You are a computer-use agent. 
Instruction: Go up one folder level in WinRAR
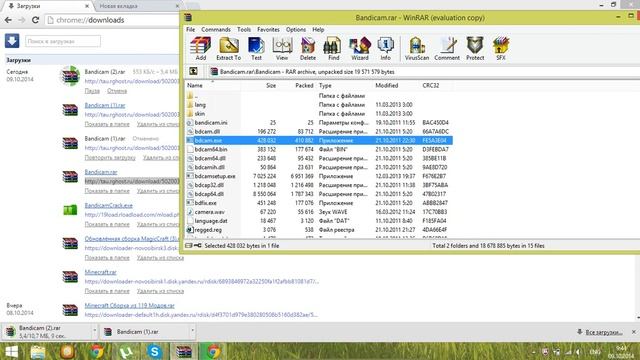pyautogui.click(x=193, y=71)
